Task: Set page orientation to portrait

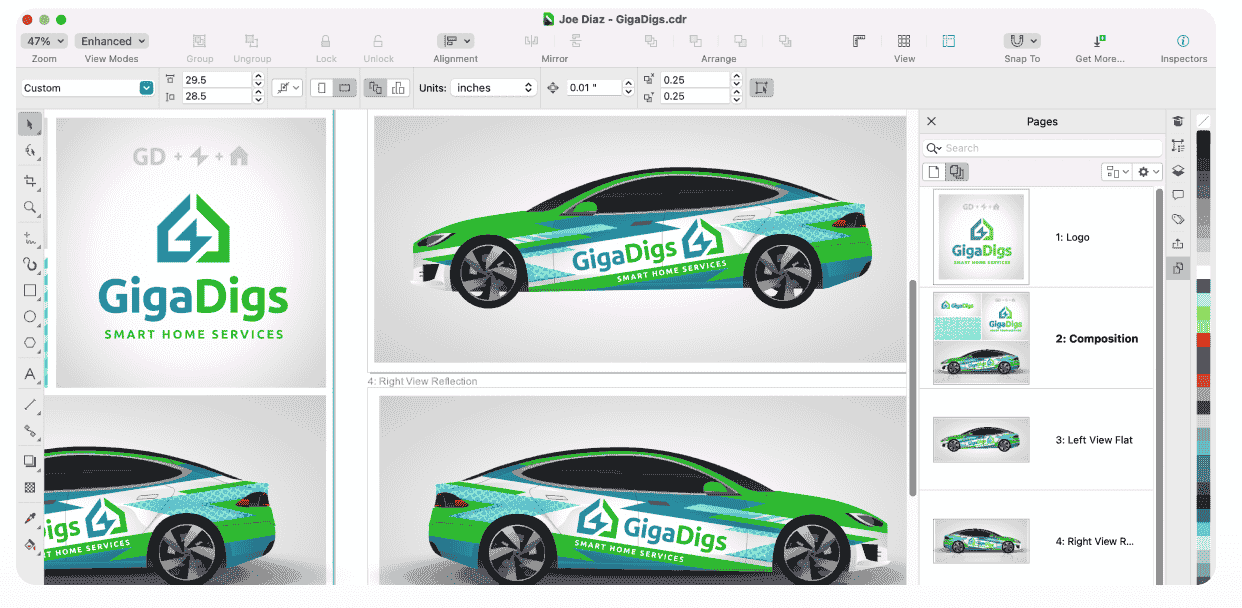Action: tap(322, 88)
